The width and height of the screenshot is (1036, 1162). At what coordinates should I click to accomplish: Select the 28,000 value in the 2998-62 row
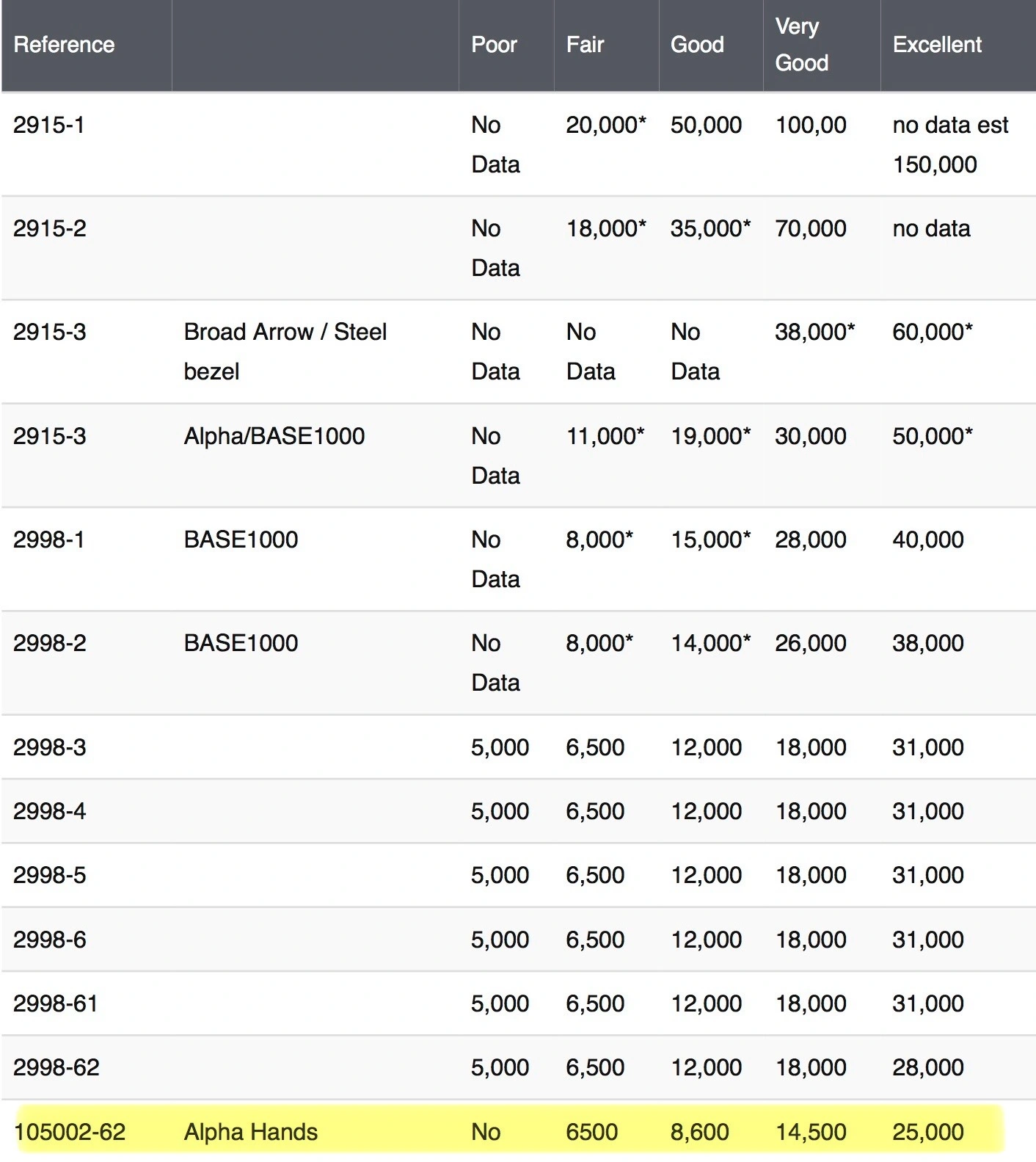[927, 1067]
